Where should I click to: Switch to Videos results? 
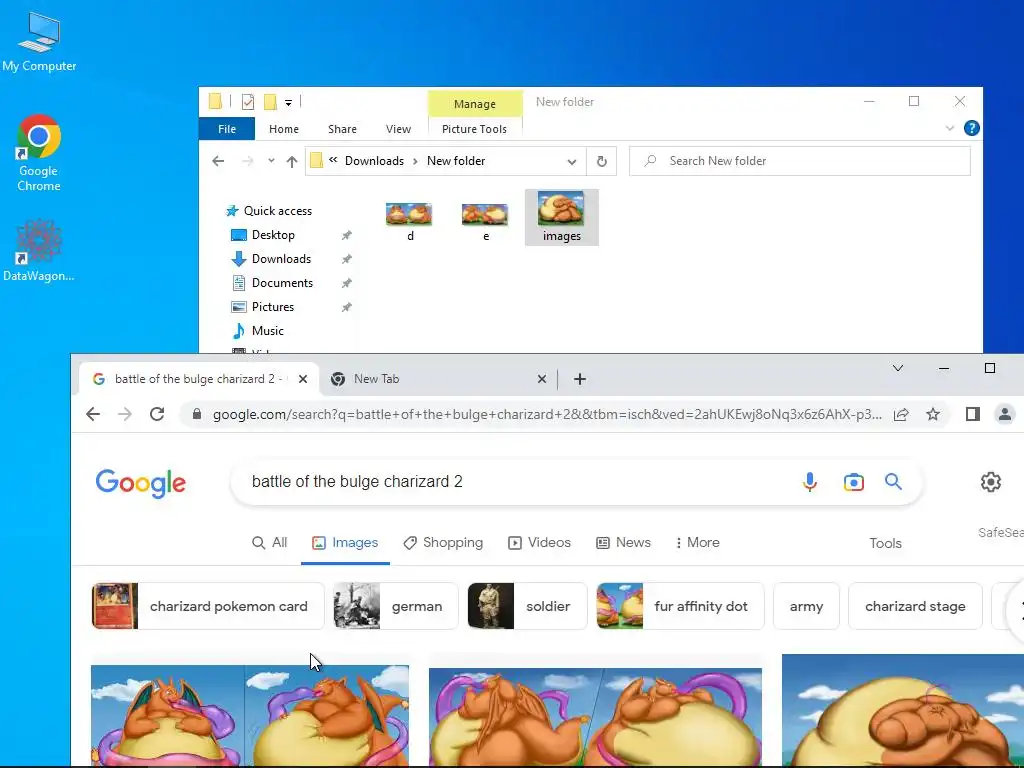[x=539, y=543]
